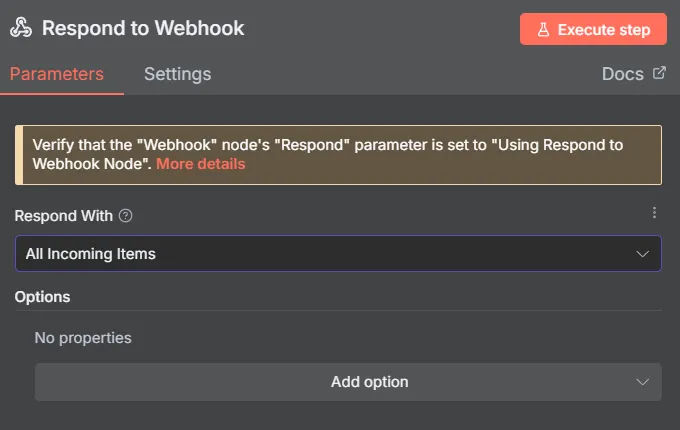Open the Docs link

click(622, 74)
